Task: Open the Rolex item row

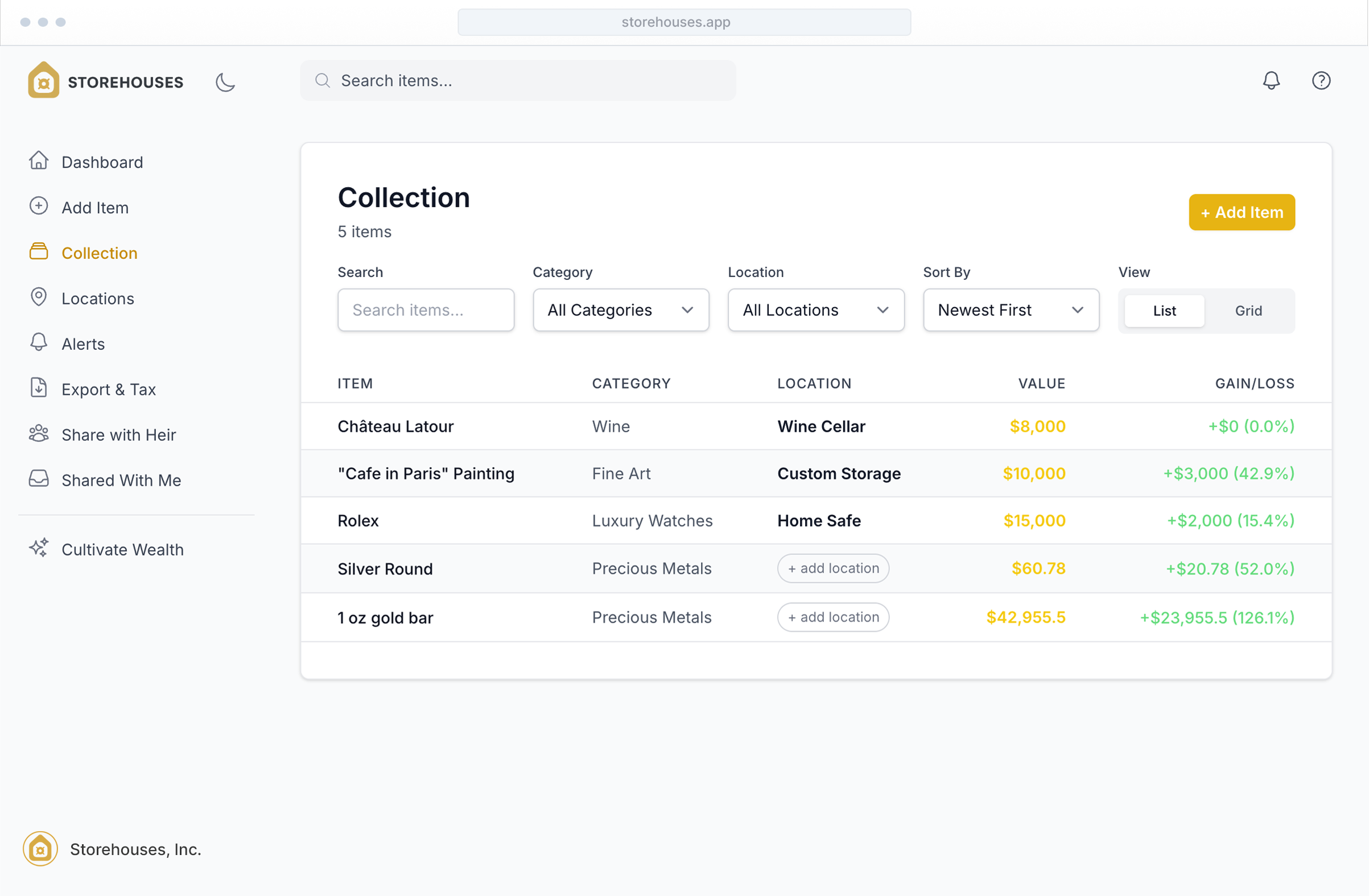Action: coord(358,521)
